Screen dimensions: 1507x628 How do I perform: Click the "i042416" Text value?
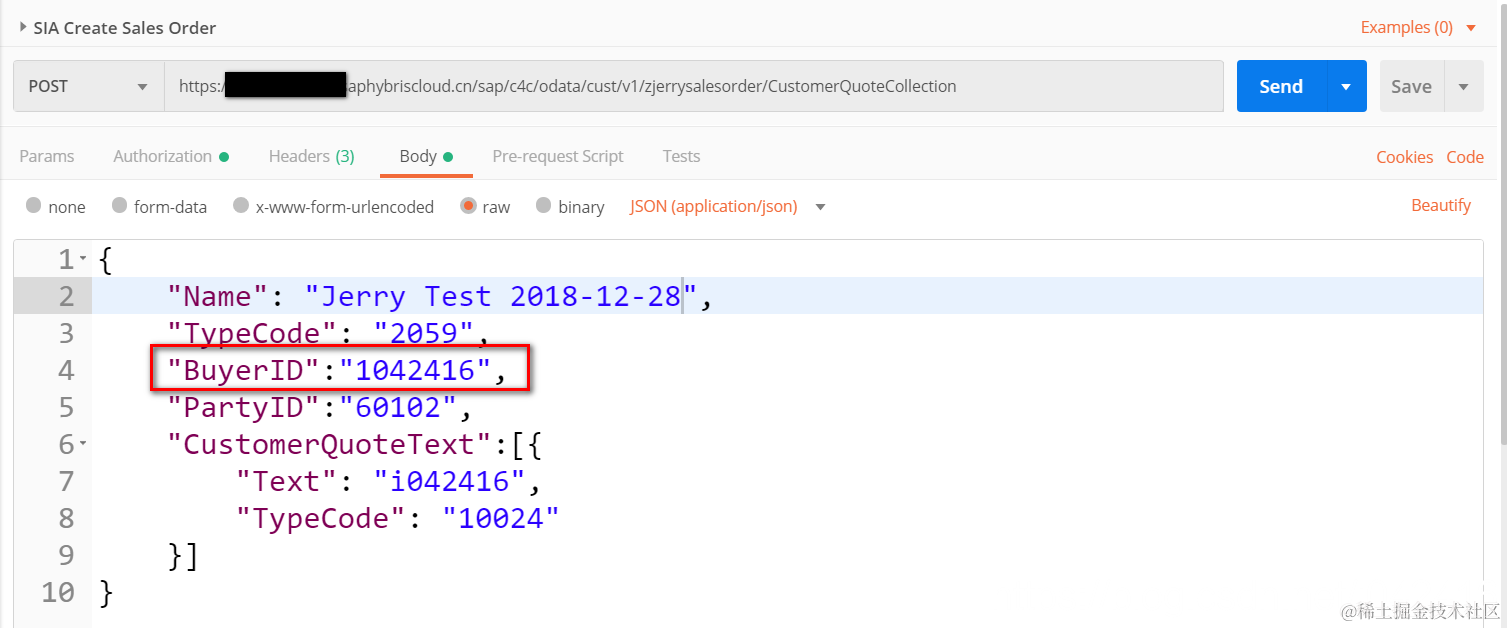(449, 481)
